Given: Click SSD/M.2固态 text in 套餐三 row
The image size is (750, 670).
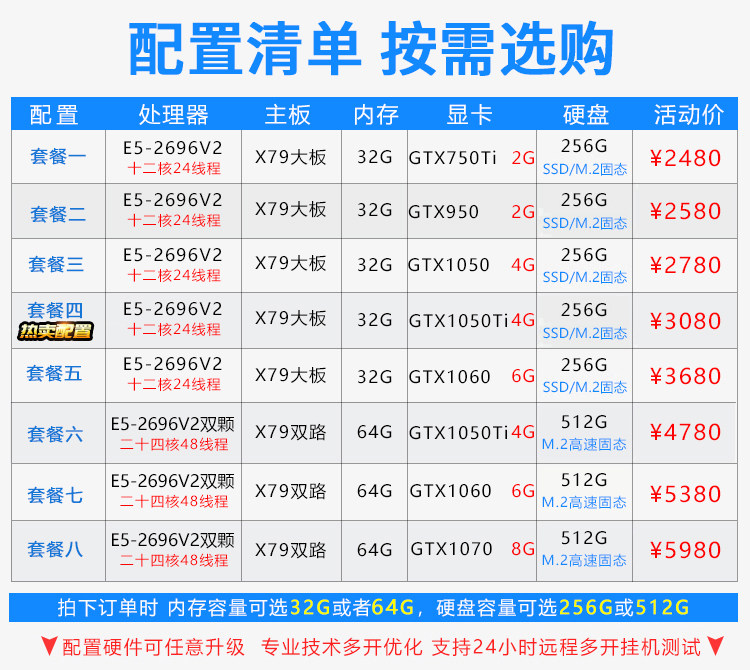Looking at the screenshot, I should [585, 277].
